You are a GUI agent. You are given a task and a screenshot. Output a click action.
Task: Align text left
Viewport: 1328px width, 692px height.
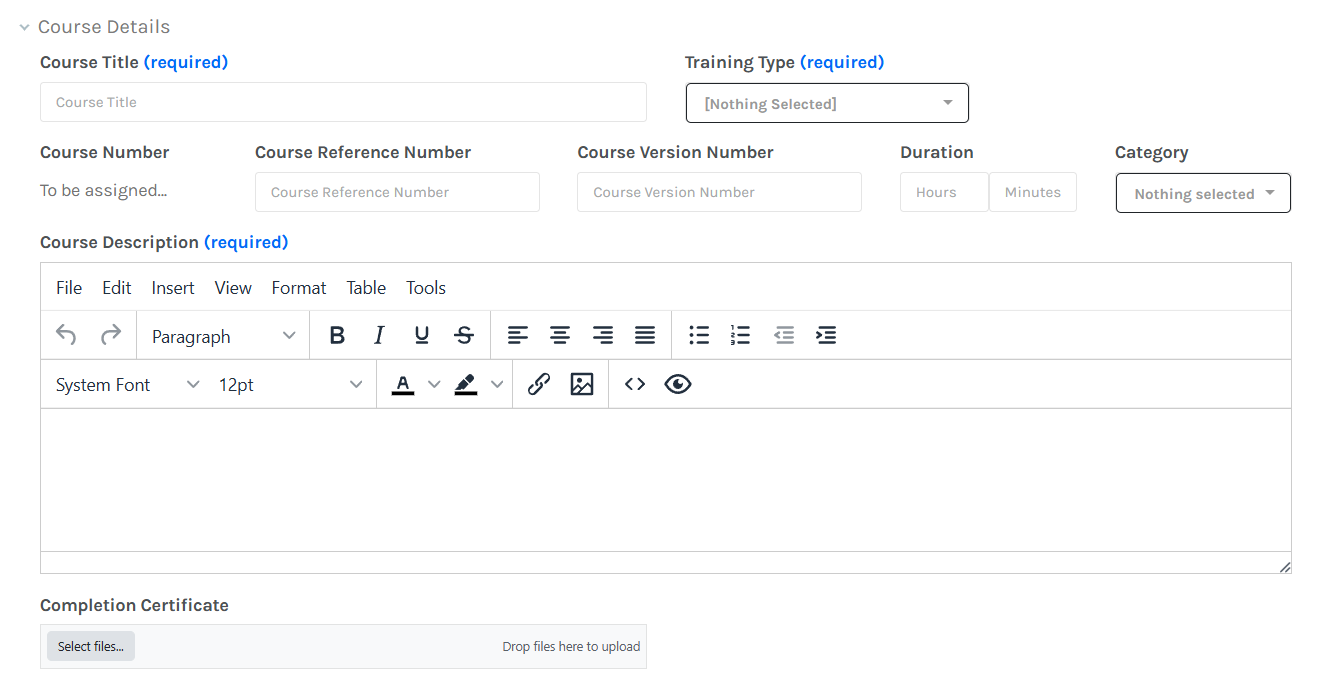pyautogui.click(x=518, y=336)
